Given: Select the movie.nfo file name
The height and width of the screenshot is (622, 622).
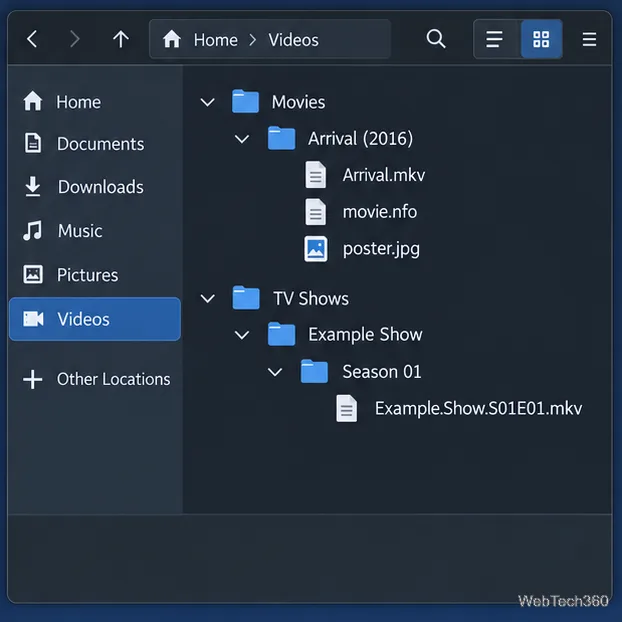Looking at the screenshot, I should click(380, 212).
